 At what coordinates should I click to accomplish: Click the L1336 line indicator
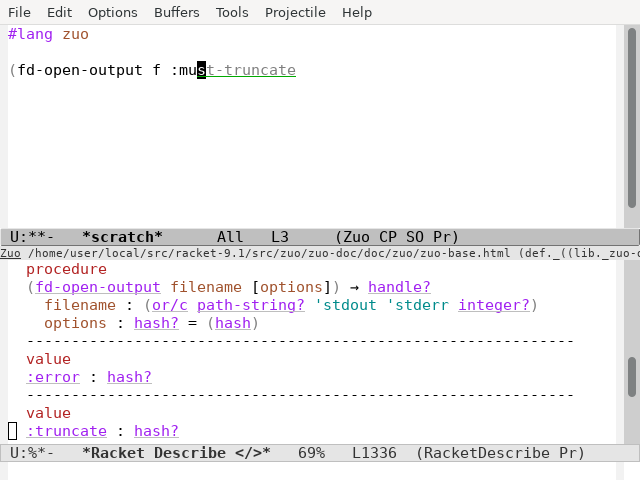click(374, 453)
